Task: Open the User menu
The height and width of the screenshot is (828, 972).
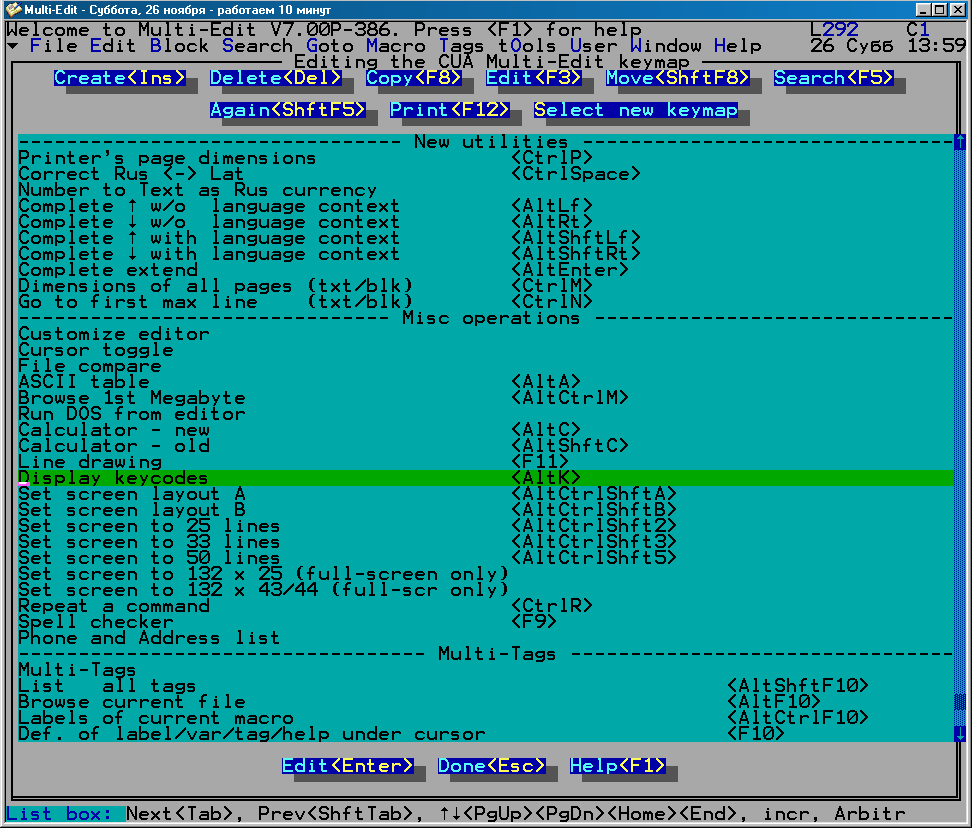Action: [593, 46]
